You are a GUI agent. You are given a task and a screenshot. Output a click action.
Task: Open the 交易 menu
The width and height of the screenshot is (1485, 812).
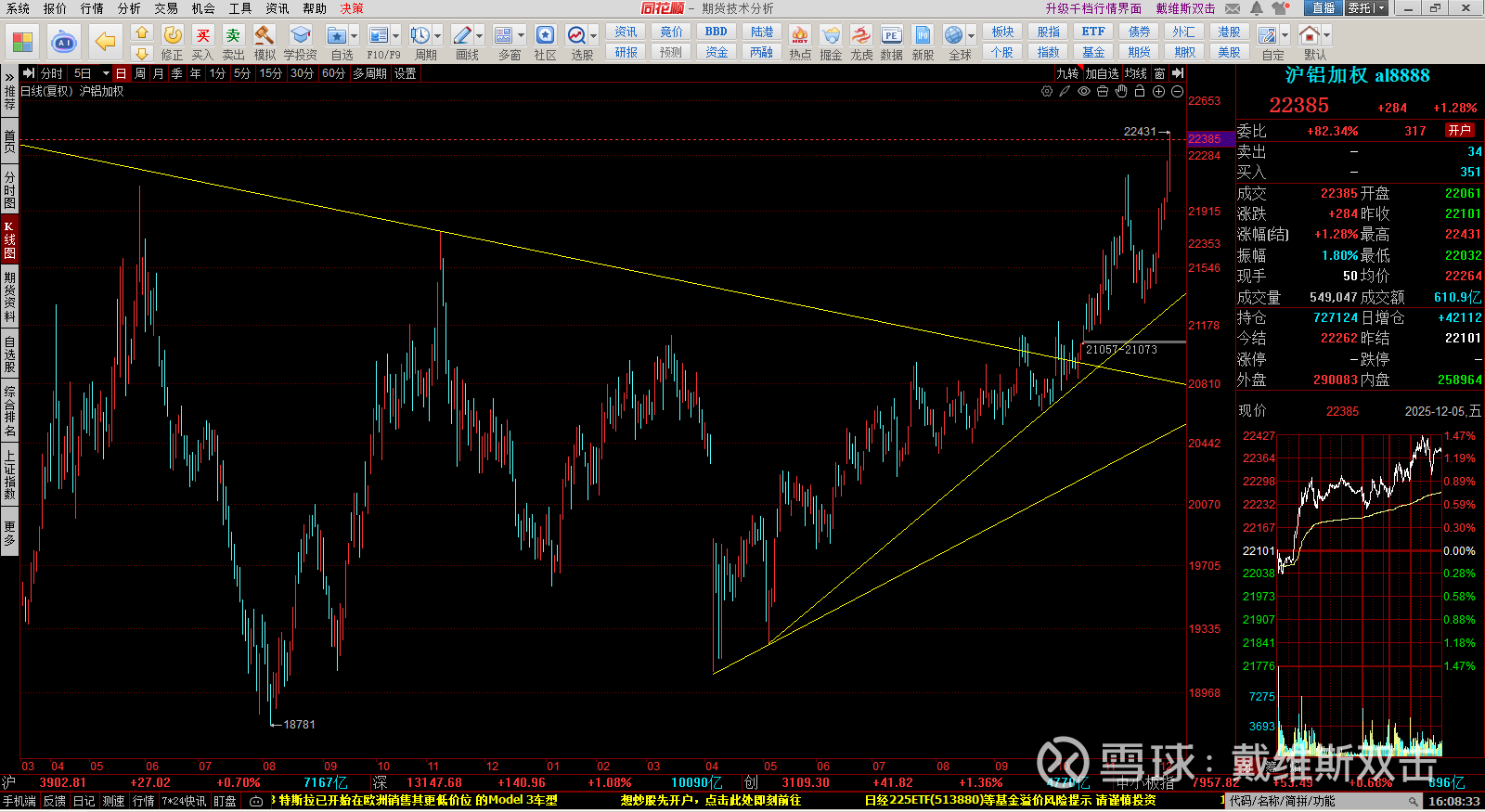coord(166,8)
